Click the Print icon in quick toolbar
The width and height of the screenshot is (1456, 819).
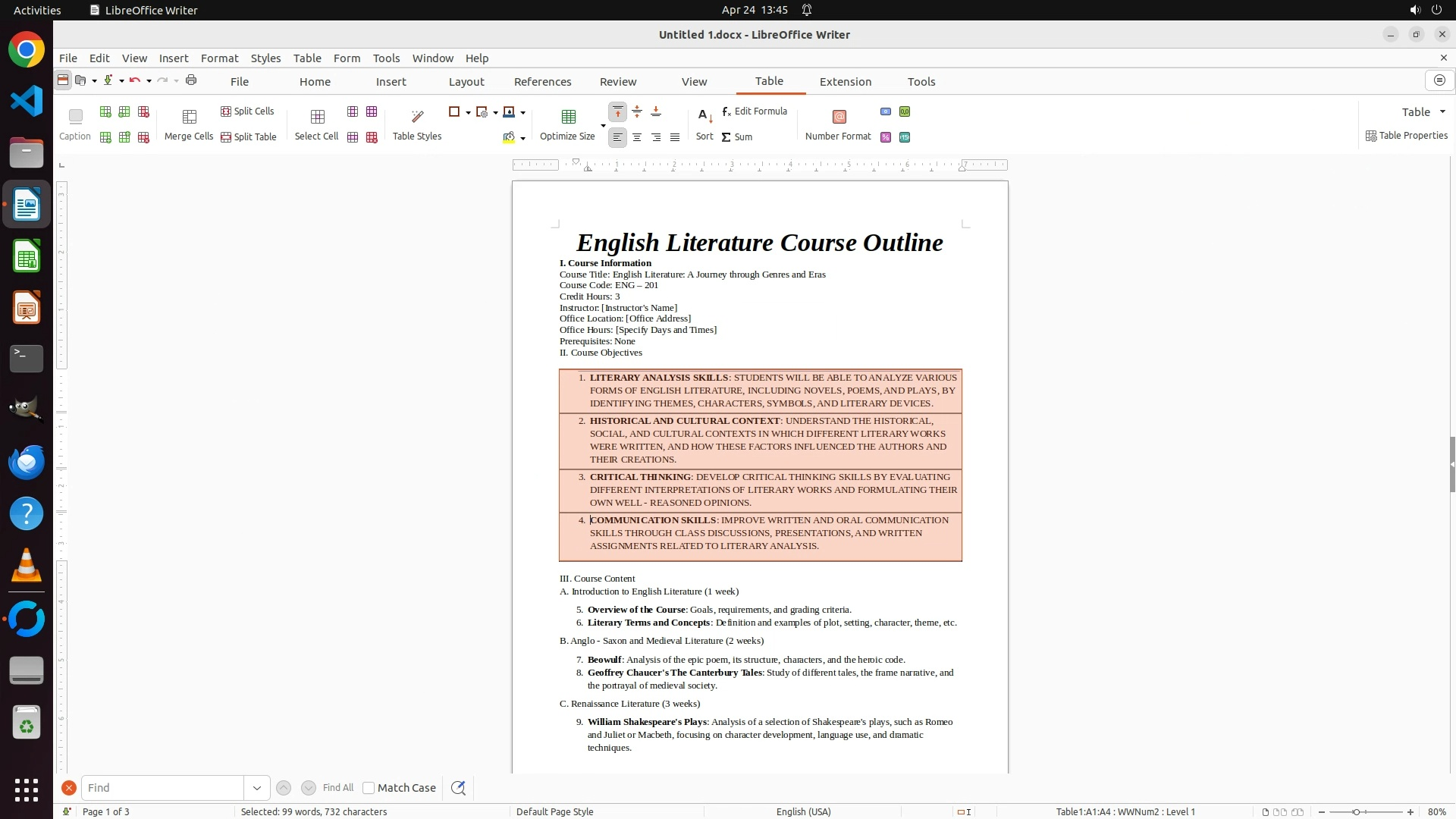pos(191,80)
